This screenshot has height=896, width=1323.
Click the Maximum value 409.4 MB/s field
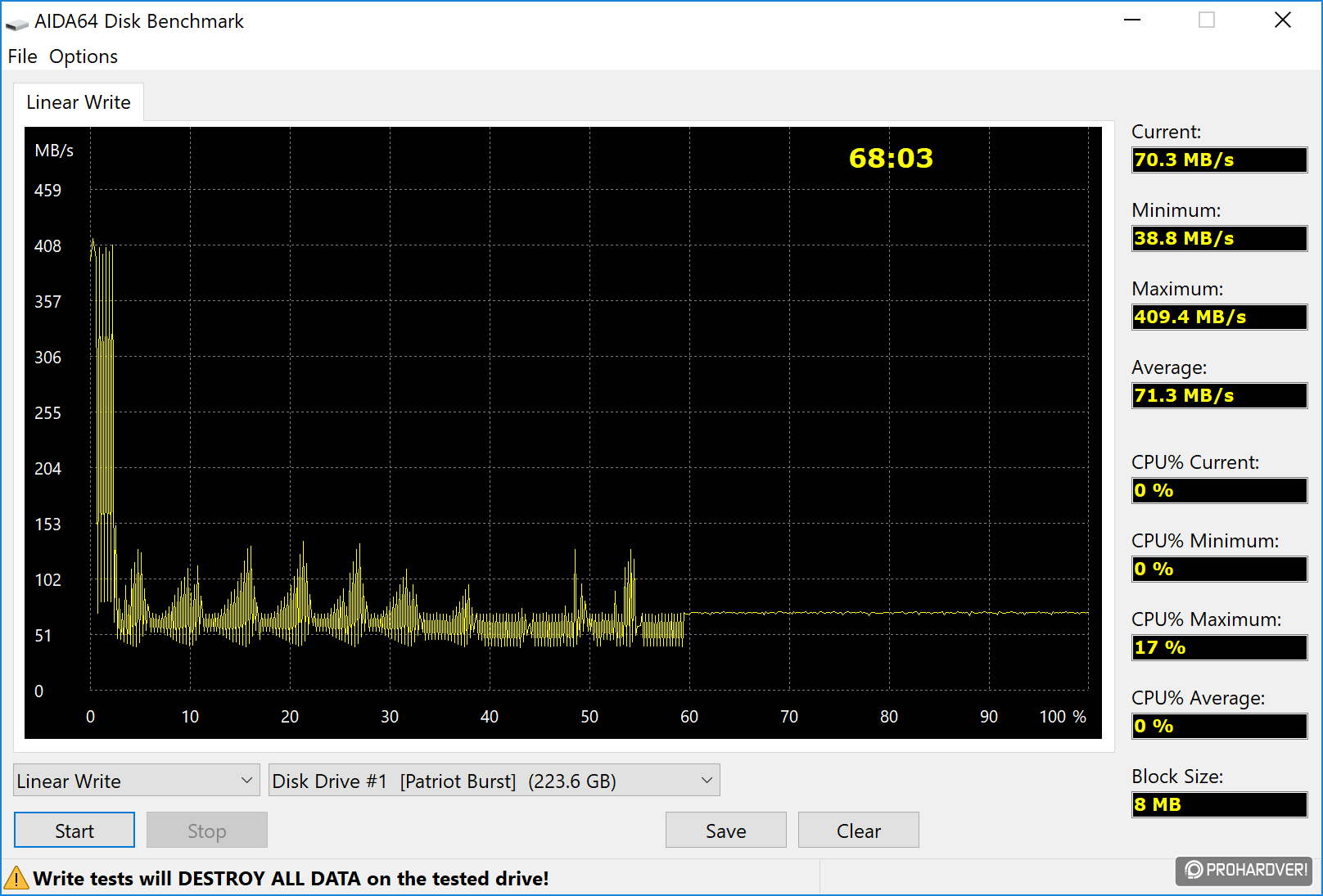[x=1219, y=317]
